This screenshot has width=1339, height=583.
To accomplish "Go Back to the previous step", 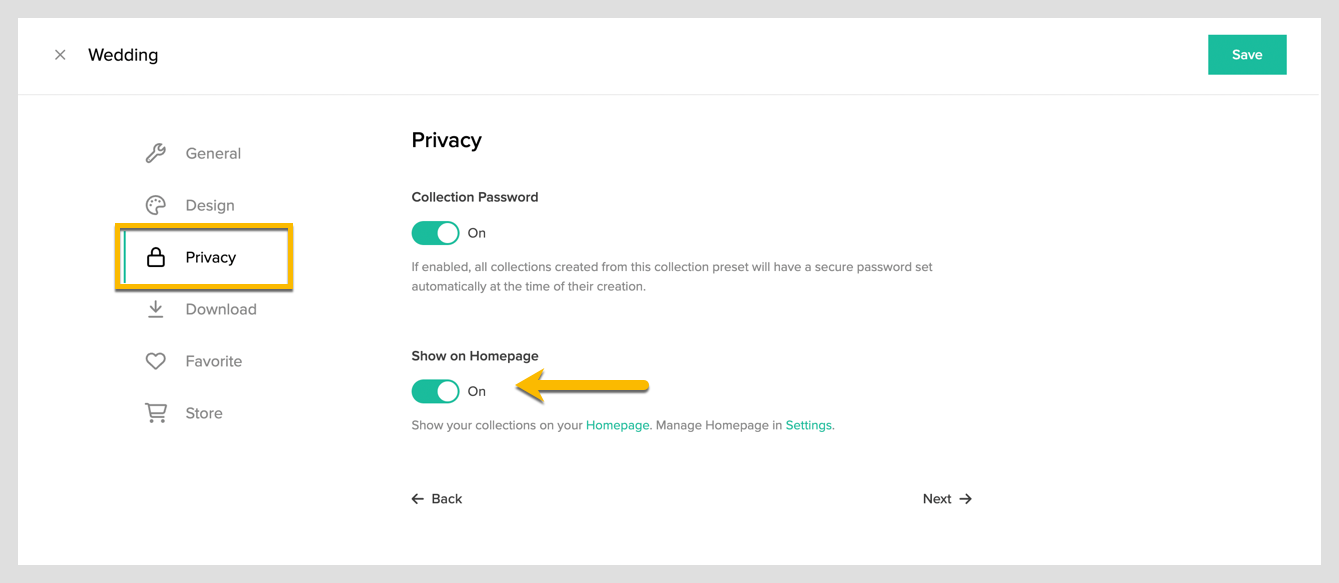I will point(437,499).
